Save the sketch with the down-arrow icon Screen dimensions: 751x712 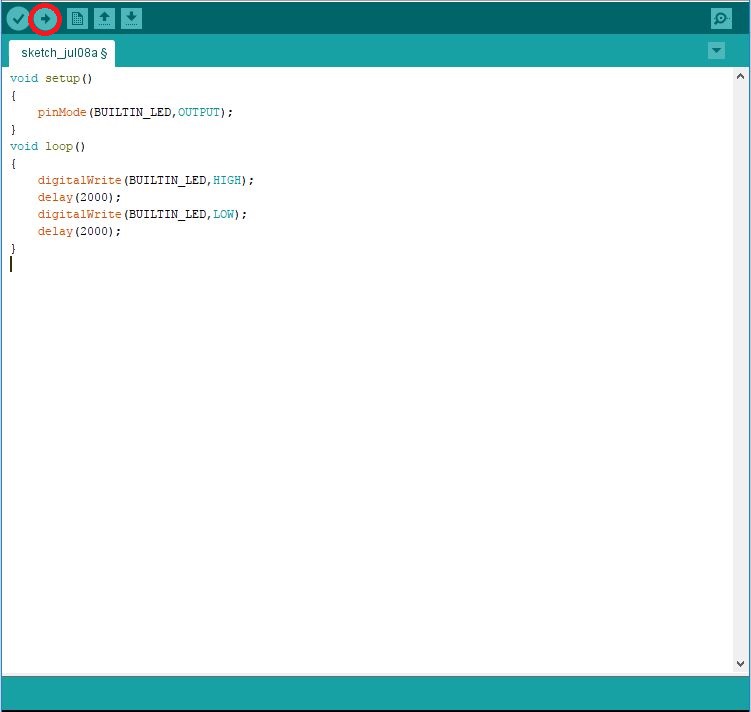click(131, 19)
